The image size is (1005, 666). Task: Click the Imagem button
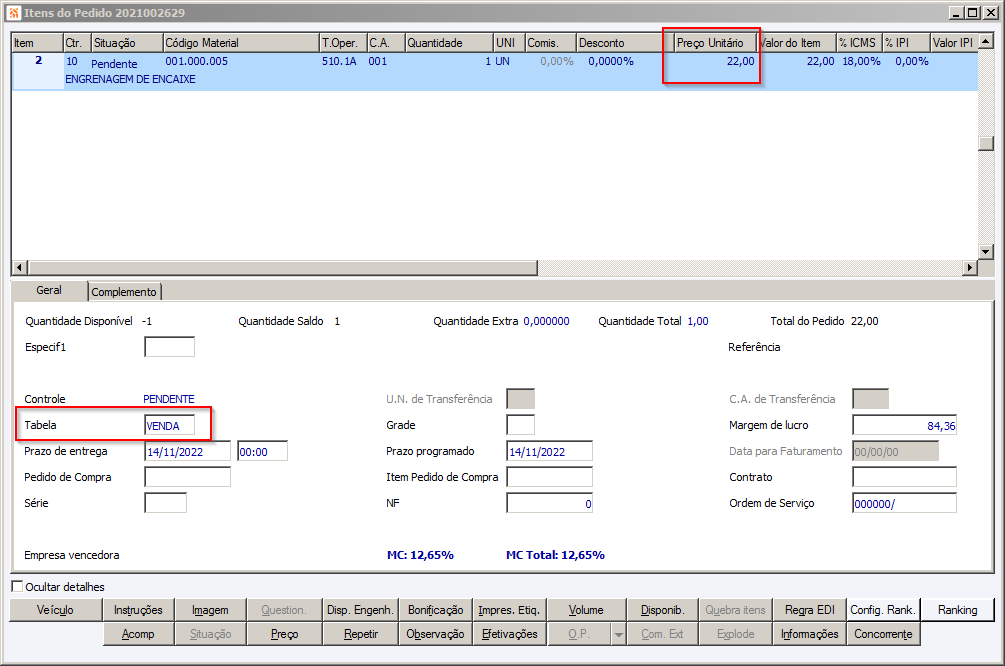click(x=210, y=610)
